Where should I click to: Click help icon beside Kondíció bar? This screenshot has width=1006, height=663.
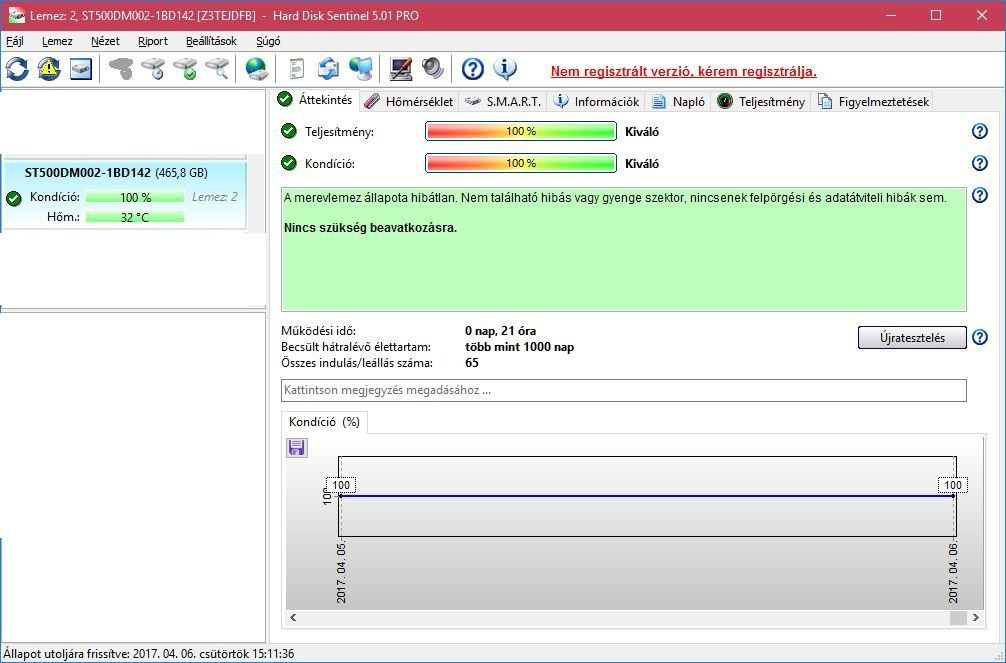980,163
